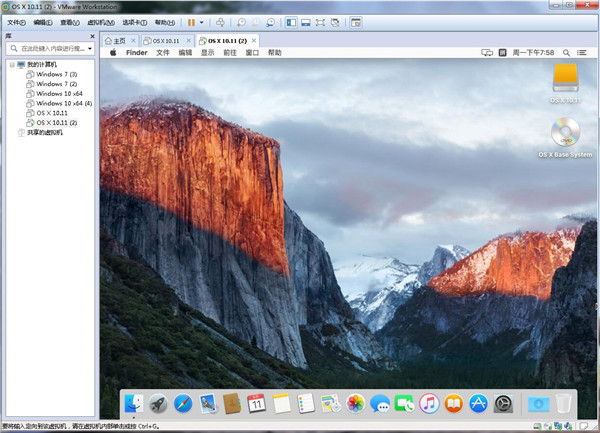Open Mail eagle stamp icon in Dock
Image resolution: width=600 pixels, height=433 pixels.
pyautogui.click(x=208, y=404)
